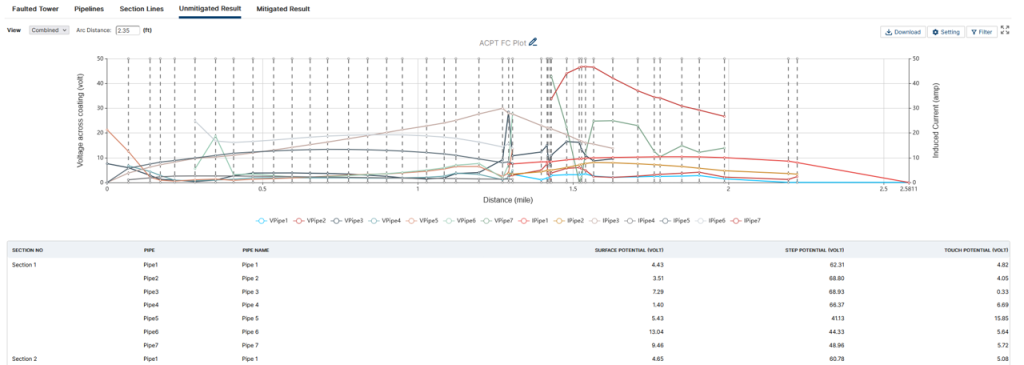The image size is (1024, 365).
Task: Open the chart Setting options
Action: (946, 32)
